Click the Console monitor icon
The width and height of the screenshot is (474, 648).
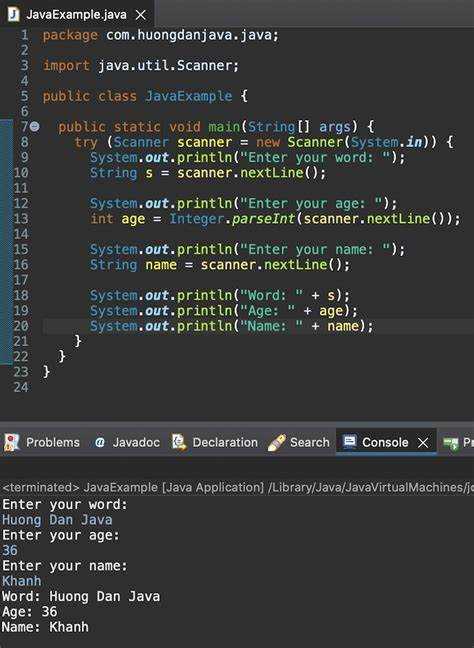(x=350, y=442)
